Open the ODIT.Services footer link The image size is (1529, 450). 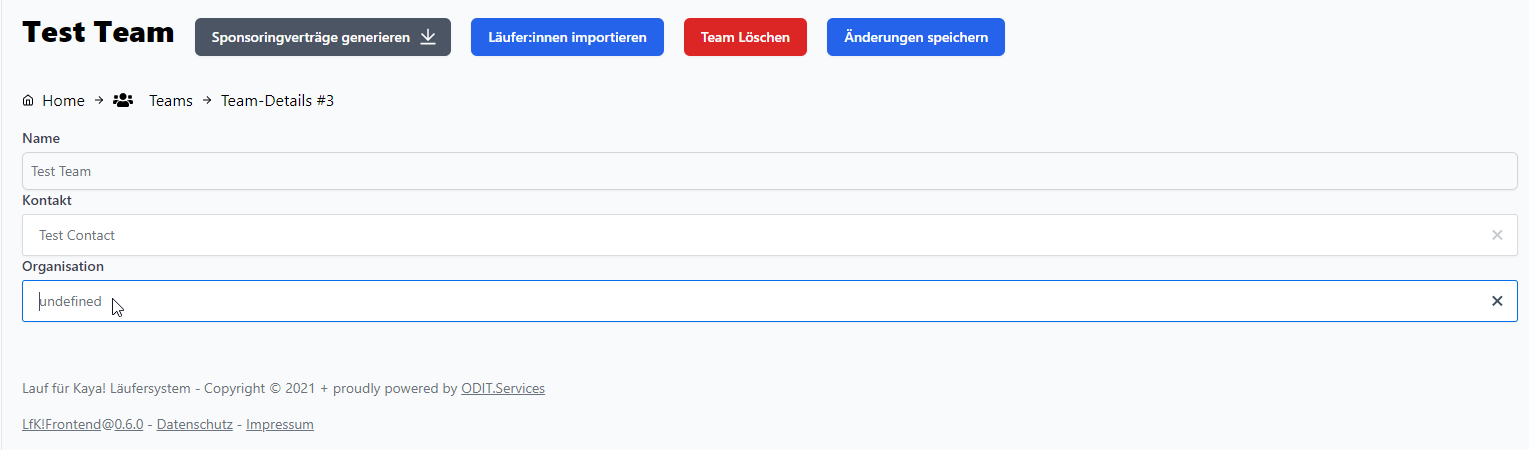(x=503, y=388)
